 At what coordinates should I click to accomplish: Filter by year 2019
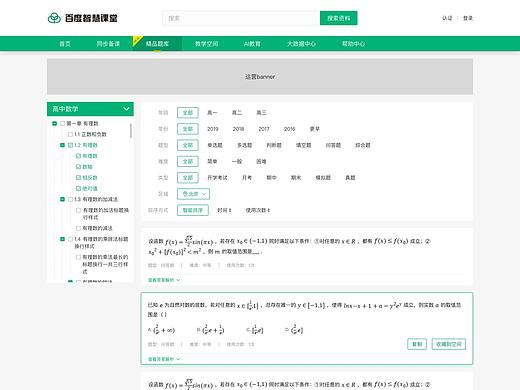(x=213, y=129)
